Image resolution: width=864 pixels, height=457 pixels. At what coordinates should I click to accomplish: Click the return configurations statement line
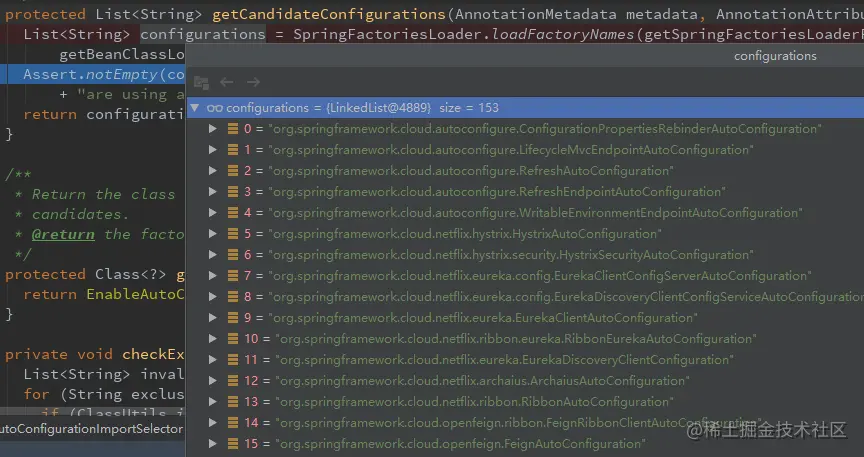104,115
